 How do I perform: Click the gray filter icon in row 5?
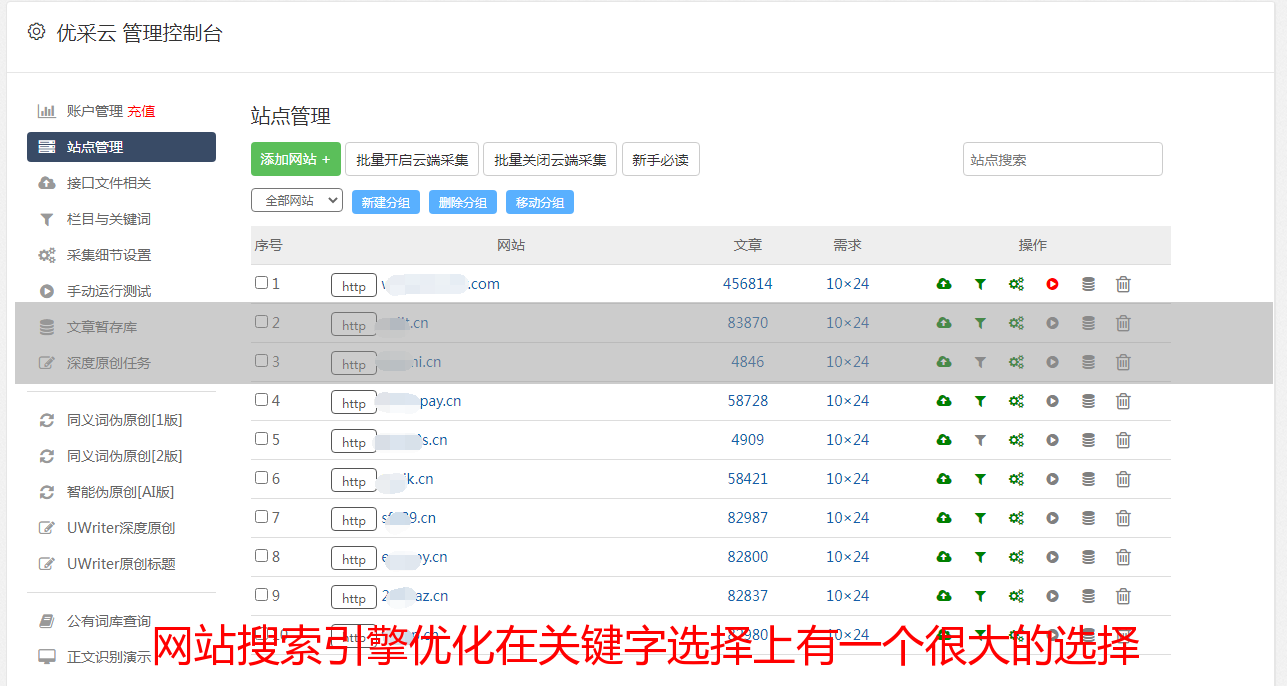coord(980,440)
